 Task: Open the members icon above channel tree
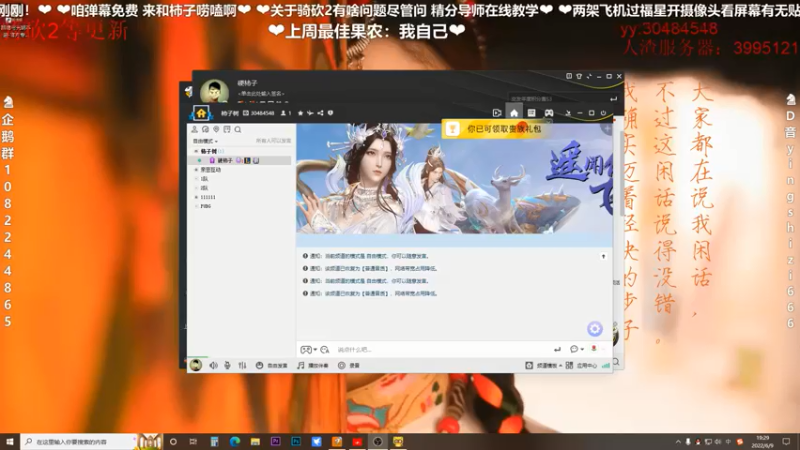[x=194, y=130]
